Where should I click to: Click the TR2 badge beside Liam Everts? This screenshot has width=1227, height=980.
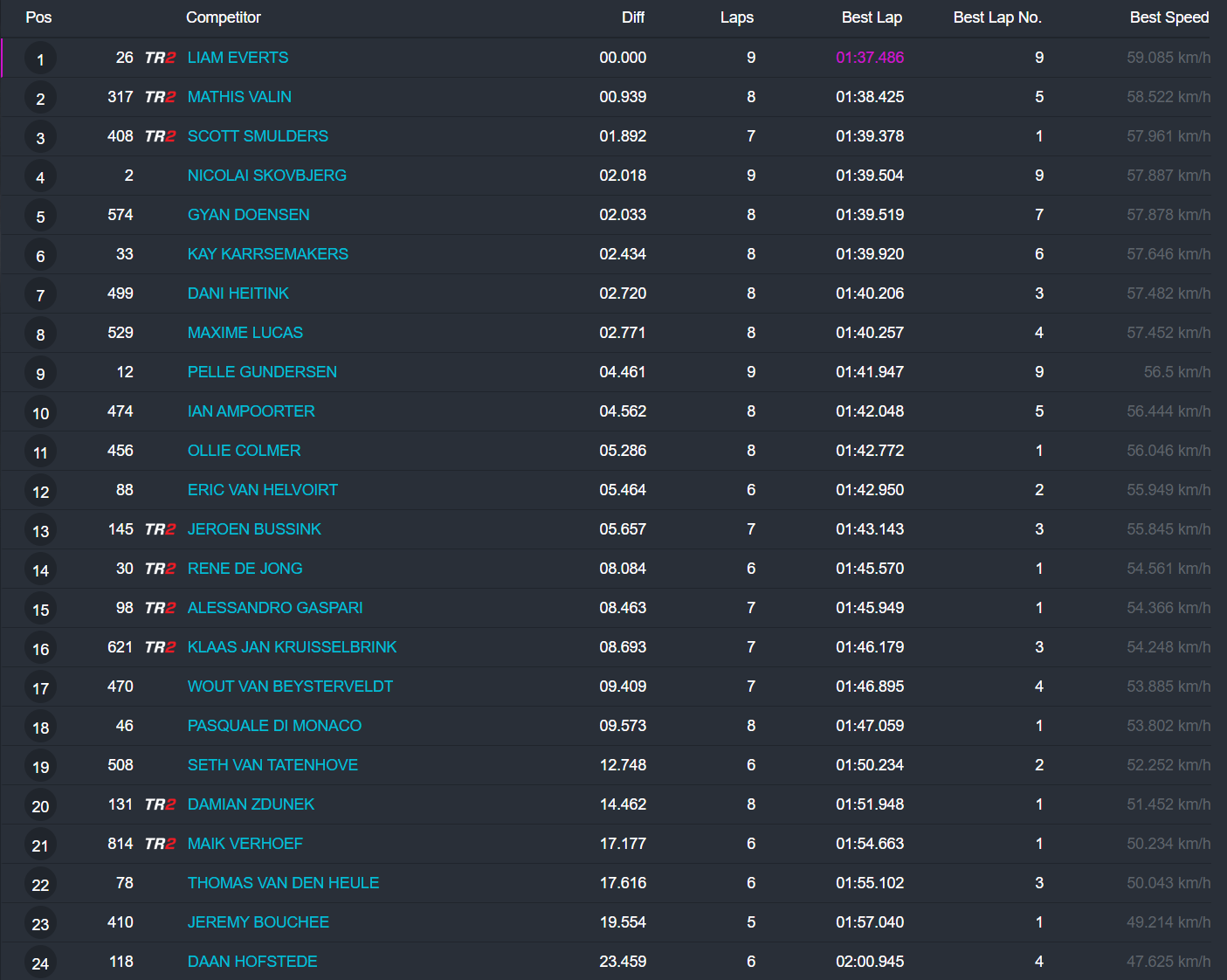[160, 58]
